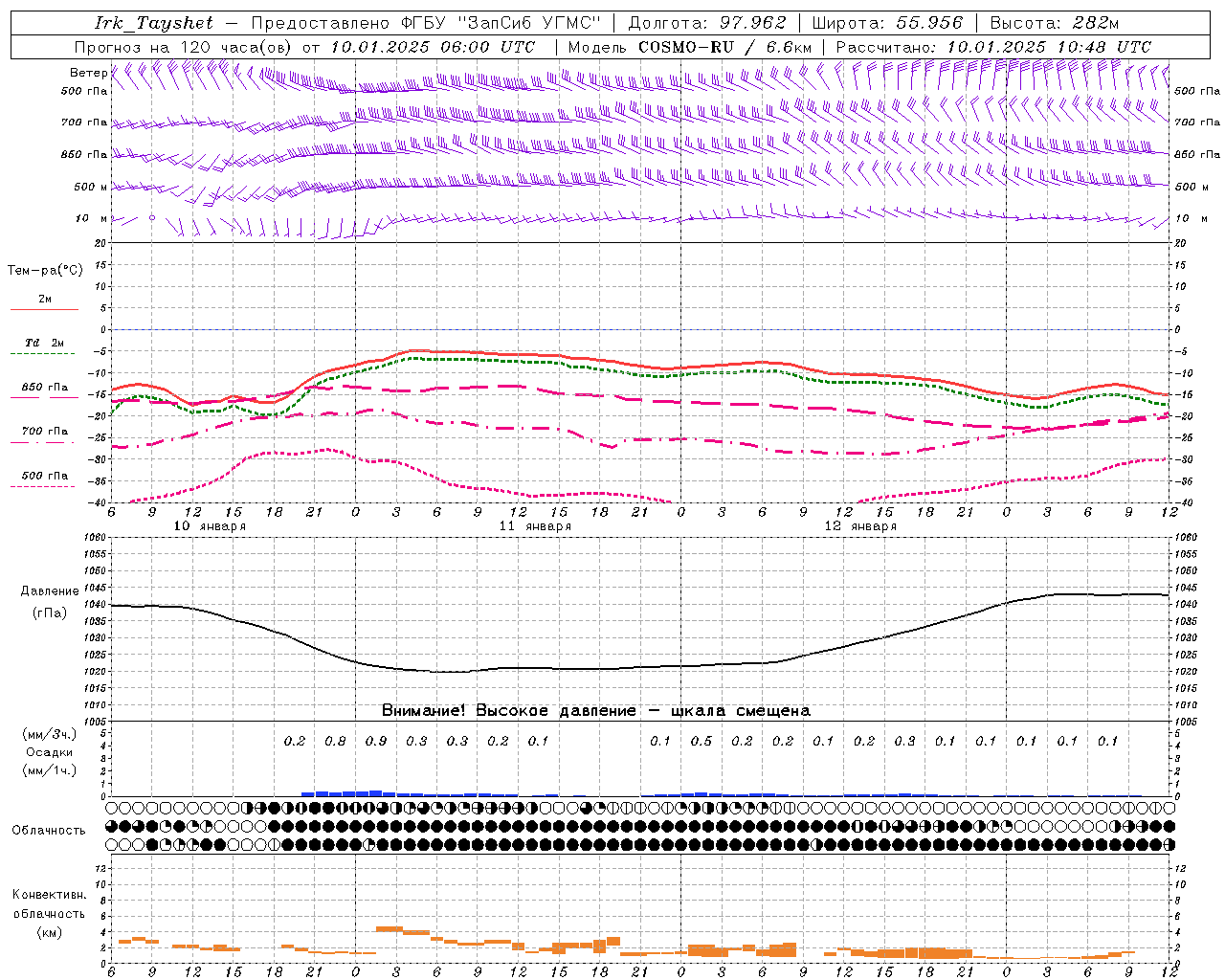Click the 'Td 2м' dew point legend entry
The width and height of the screenshot is (1225, 980).
[x=45, y=343]
